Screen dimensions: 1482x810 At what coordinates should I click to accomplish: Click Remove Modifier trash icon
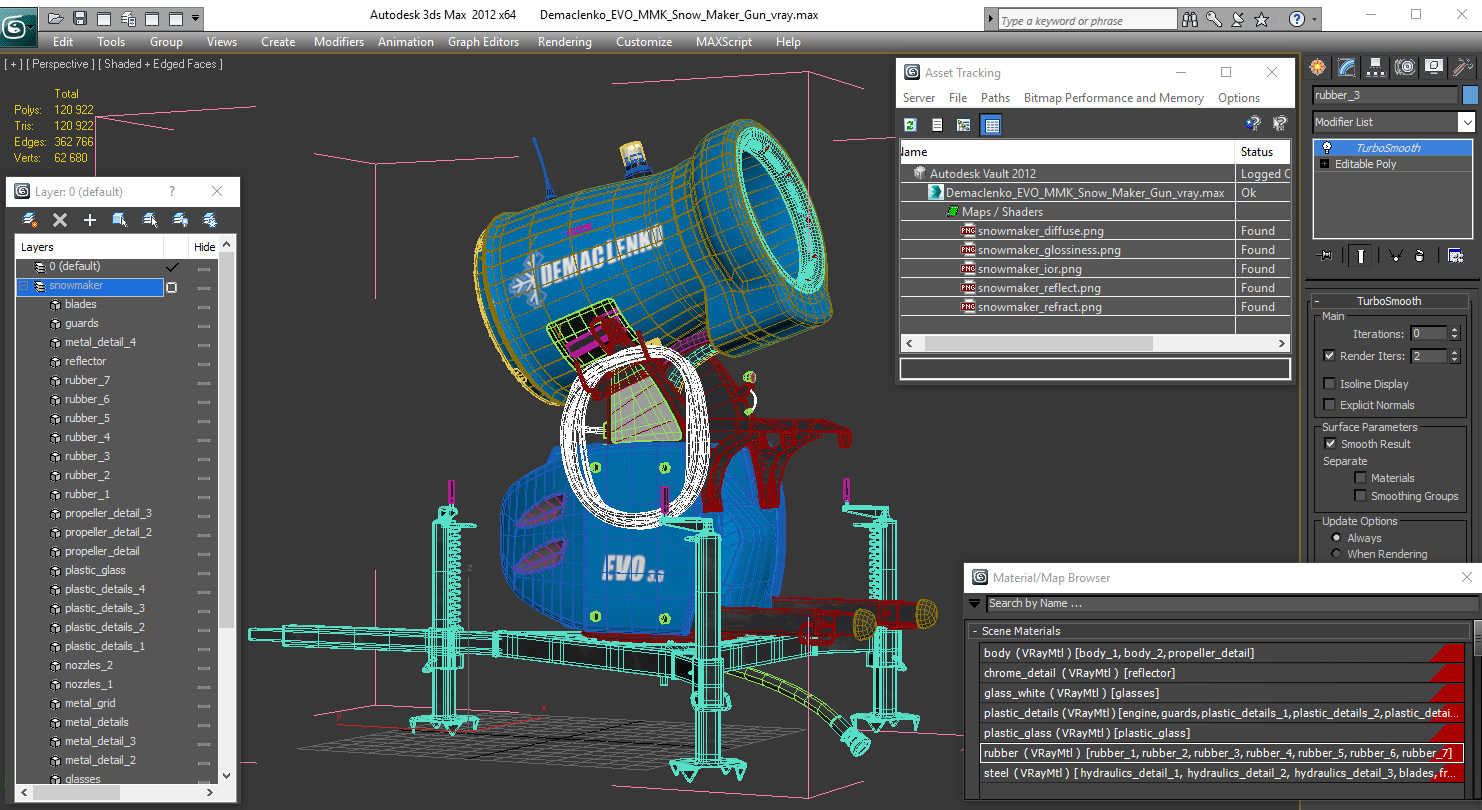pos(1419,256)
